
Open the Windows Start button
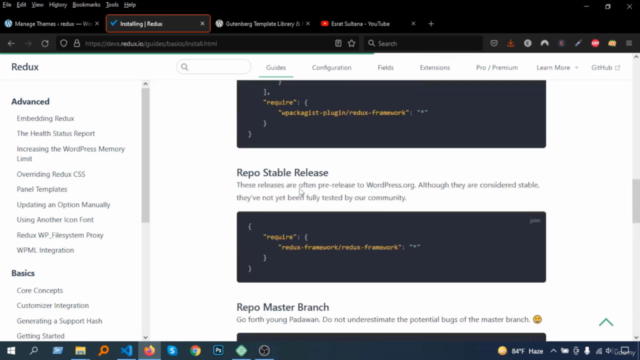point(11,351)
